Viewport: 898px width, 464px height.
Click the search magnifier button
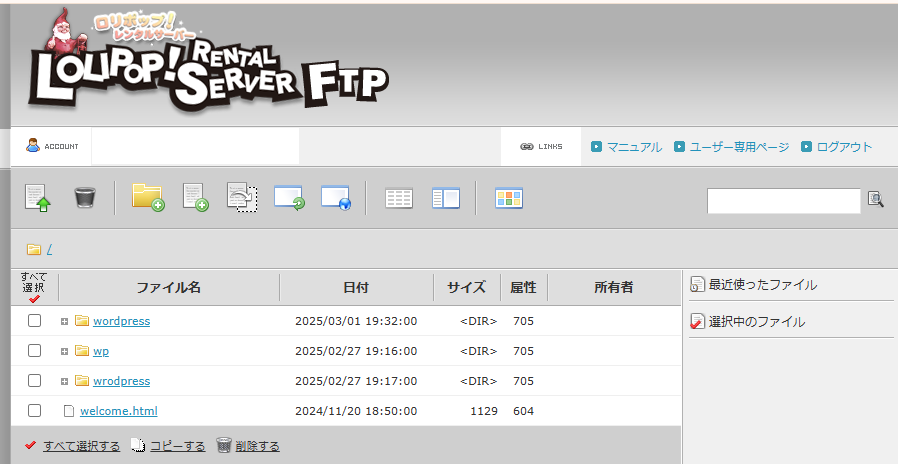click(x=876, y=199)
